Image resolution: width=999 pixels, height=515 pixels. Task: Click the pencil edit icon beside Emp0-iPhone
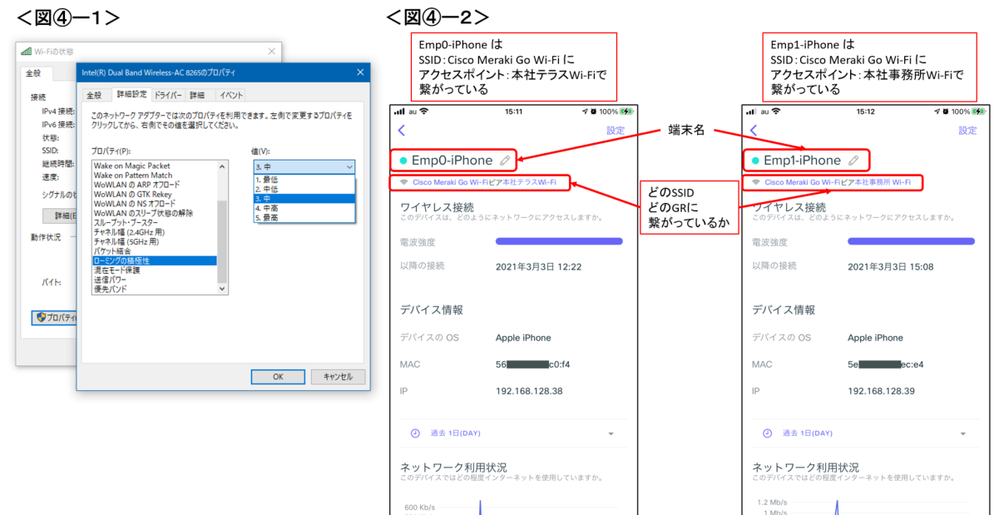point(505,160)
